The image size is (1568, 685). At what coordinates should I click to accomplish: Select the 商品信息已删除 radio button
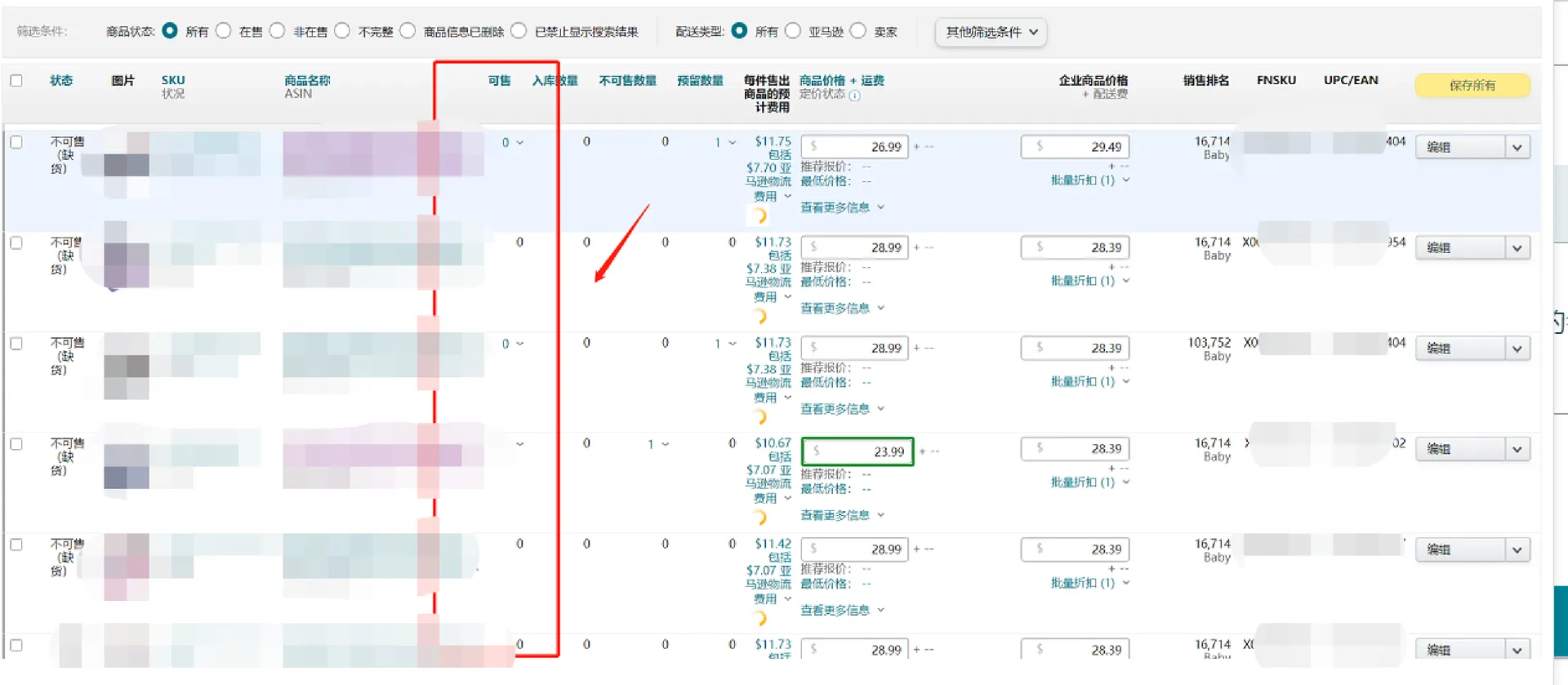(408, 31)
